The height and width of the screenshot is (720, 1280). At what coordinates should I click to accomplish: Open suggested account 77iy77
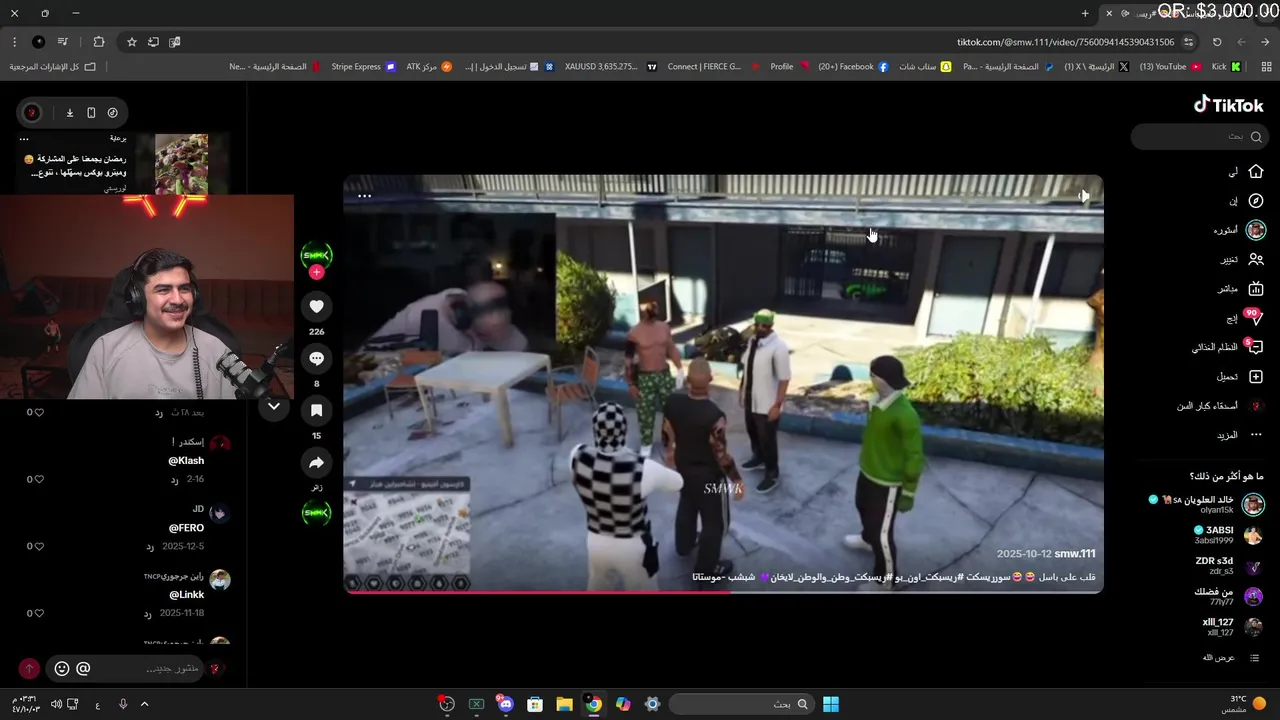[1228, 596]
